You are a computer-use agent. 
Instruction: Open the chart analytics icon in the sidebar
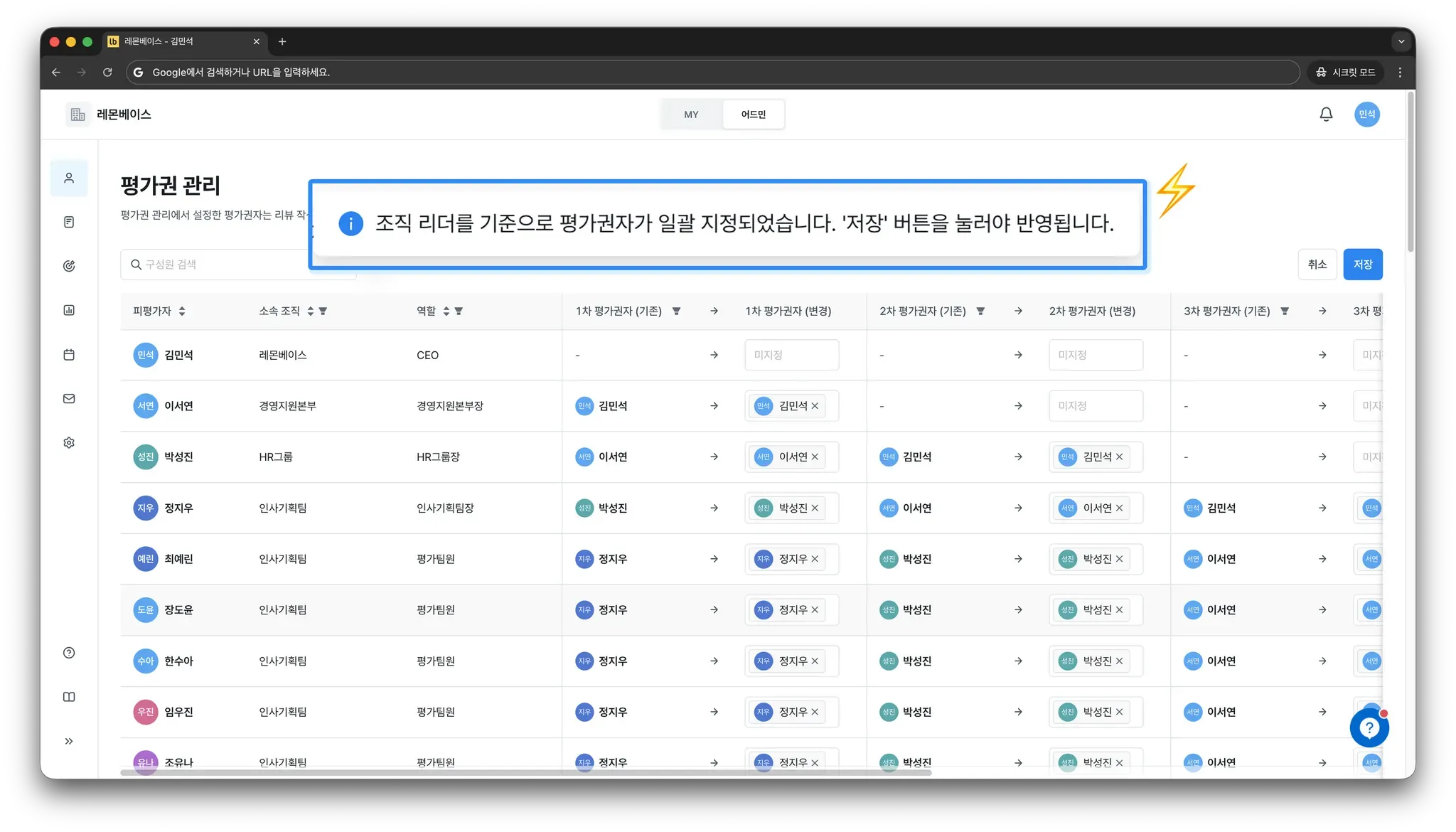click(69, 310)
